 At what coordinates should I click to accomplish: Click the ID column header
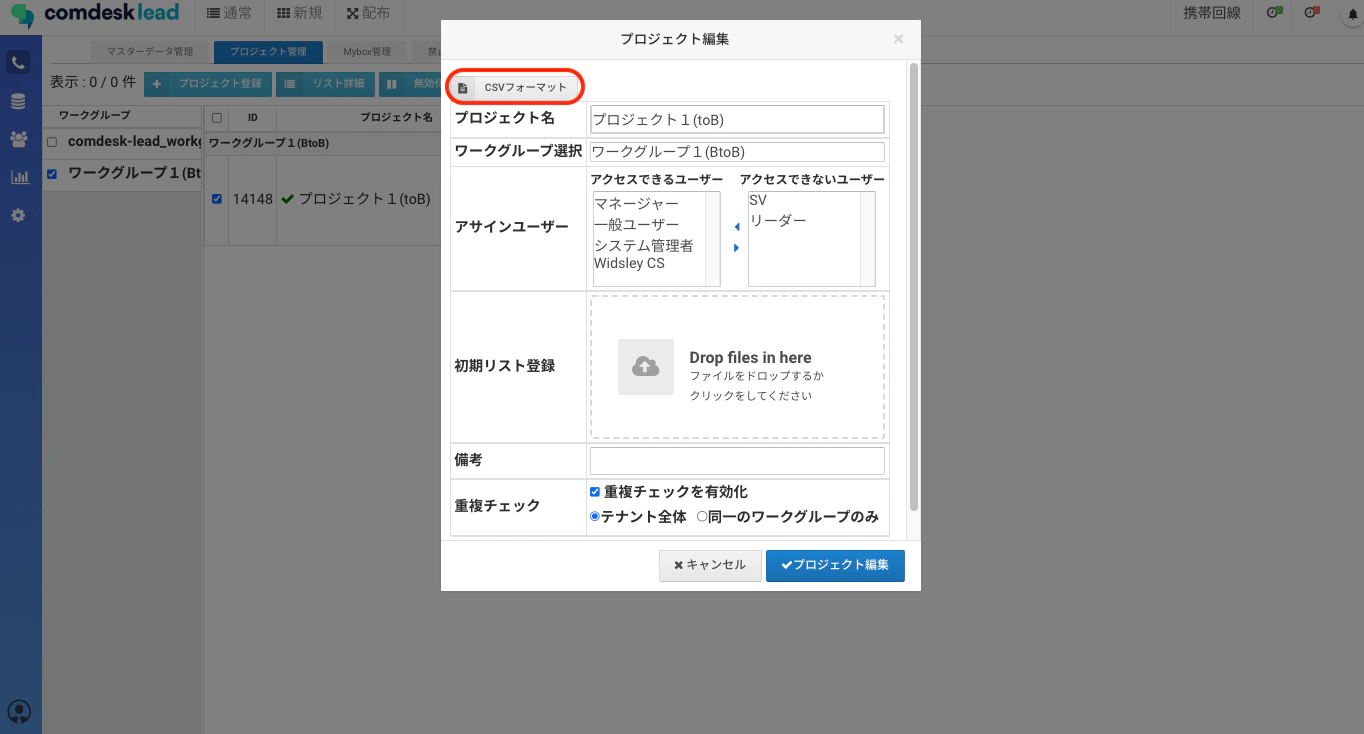[x=253, y=118]
